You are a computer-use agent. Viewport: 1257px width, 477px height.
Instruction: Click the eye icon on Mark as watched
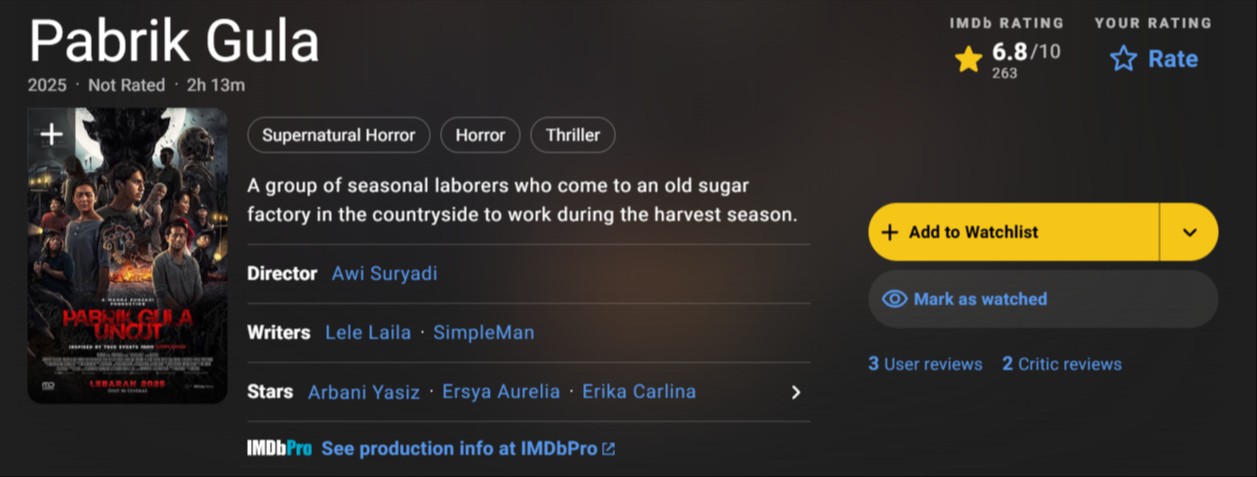pos(894,299)
